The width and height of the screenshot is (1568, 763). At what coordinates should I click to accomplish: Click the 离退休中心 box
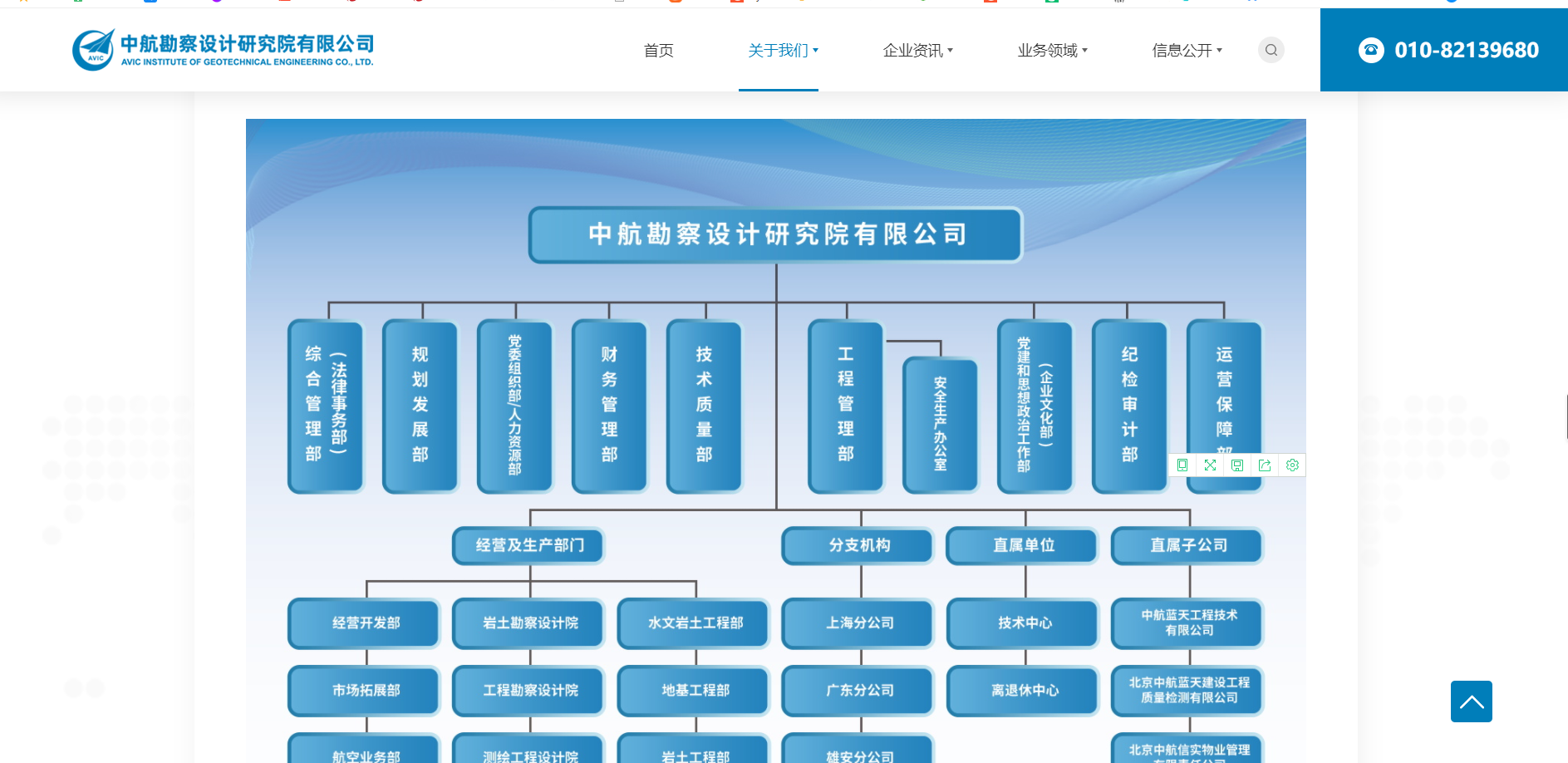pos(1024,691)
